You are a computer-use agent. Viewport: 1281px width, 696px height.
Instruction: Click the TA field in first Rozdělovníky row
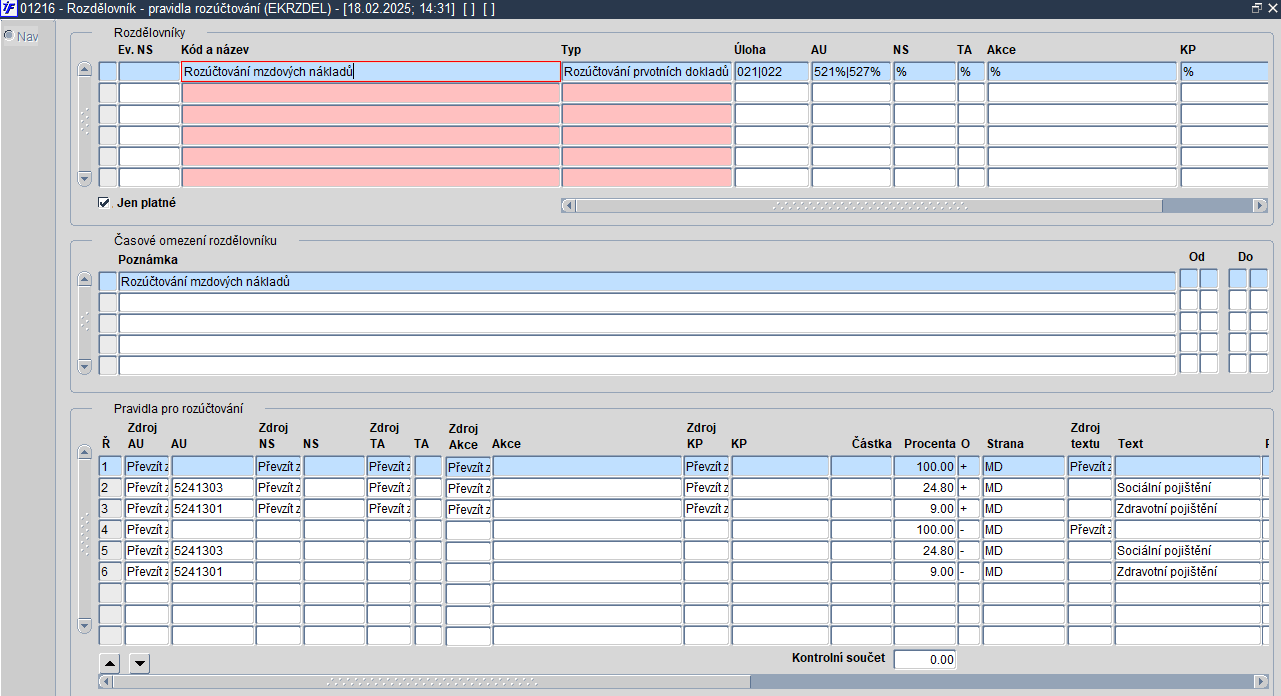click(971, 72)
